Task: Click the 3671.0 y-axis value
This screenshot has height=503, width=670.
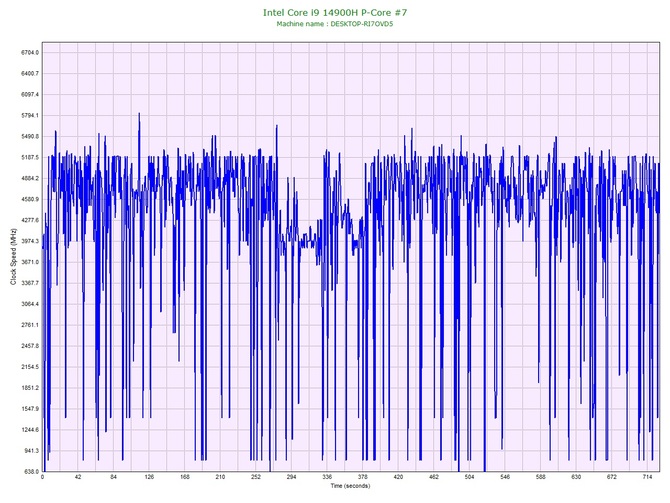Action: 30,262
